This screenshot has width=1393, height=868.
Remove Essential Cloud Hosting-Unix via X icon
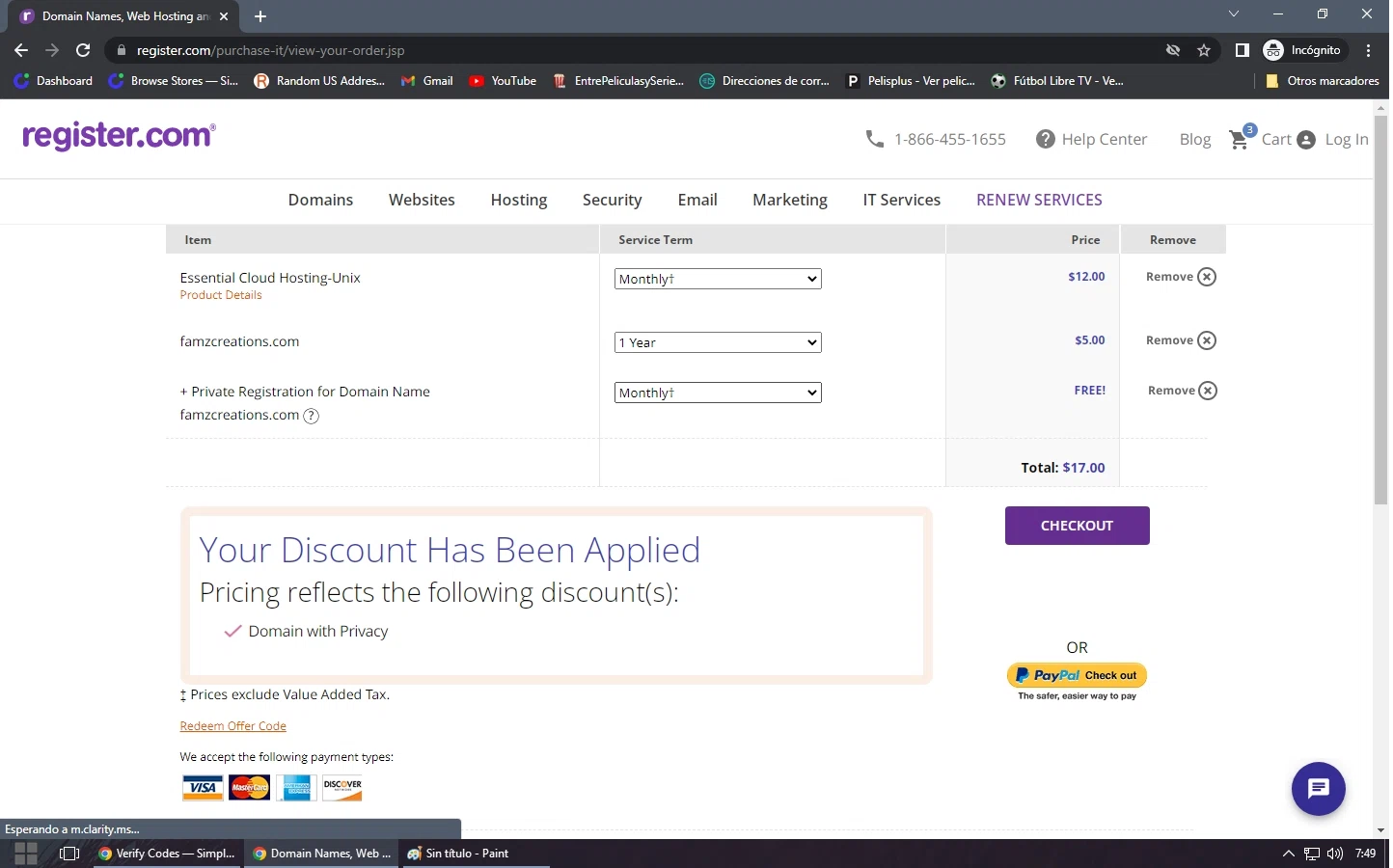point(1209,277)
